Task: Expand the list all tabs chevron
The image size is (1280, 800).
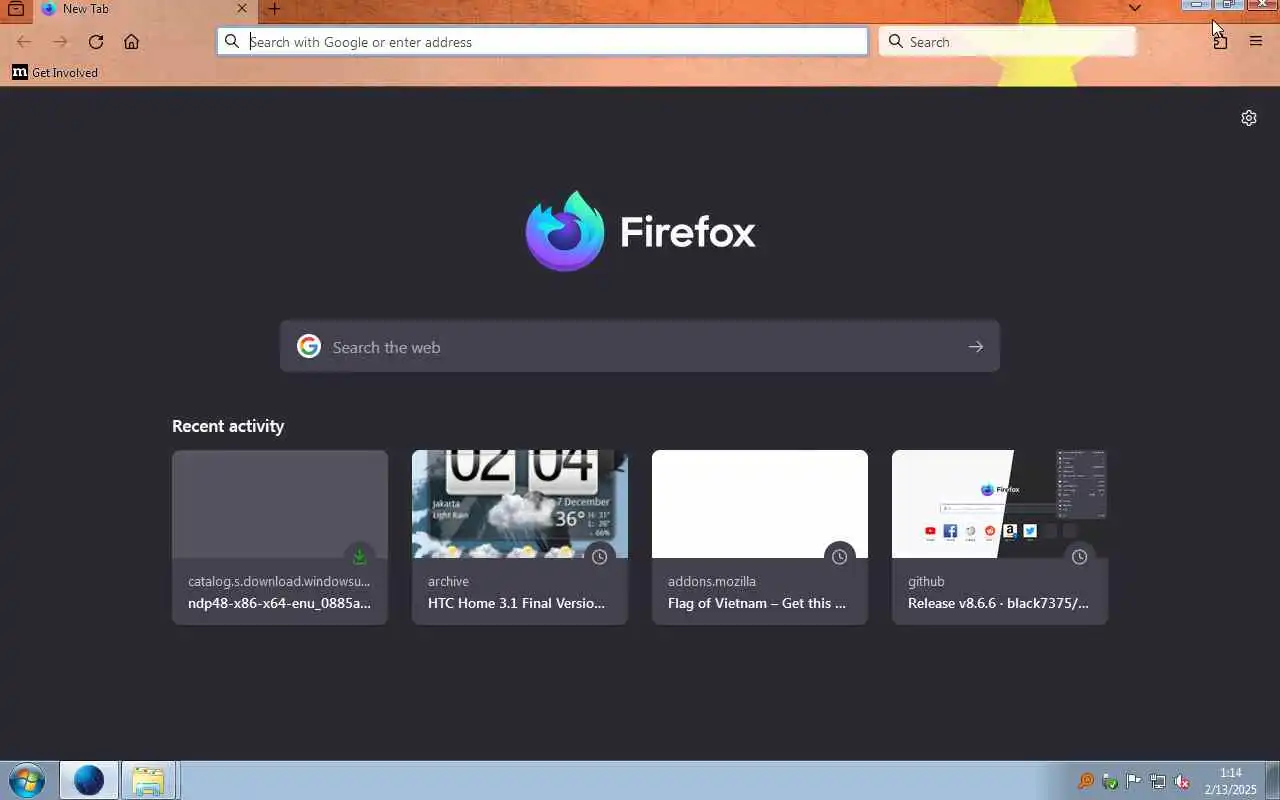Action: click(1134, 8)
